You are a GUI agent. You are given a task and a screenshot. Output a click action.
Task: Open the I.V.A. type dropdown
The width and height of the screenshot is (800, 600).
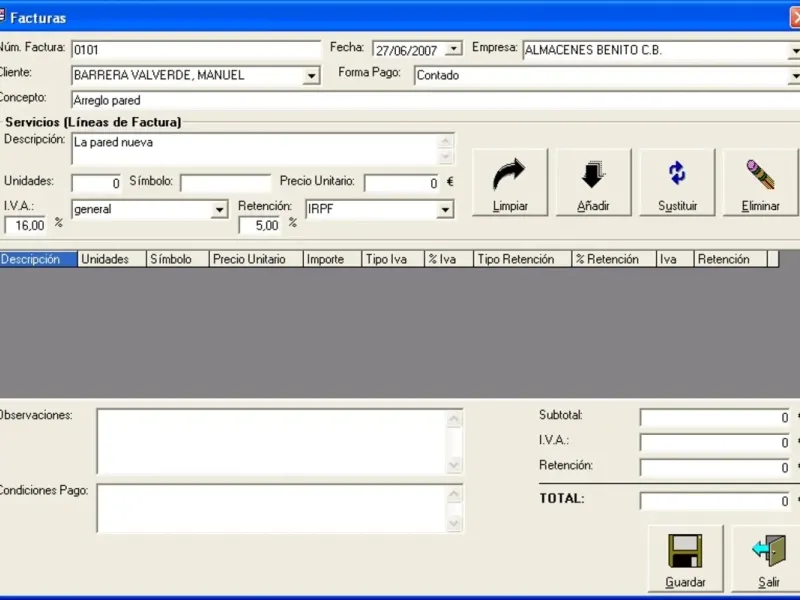tap(220, 210)
